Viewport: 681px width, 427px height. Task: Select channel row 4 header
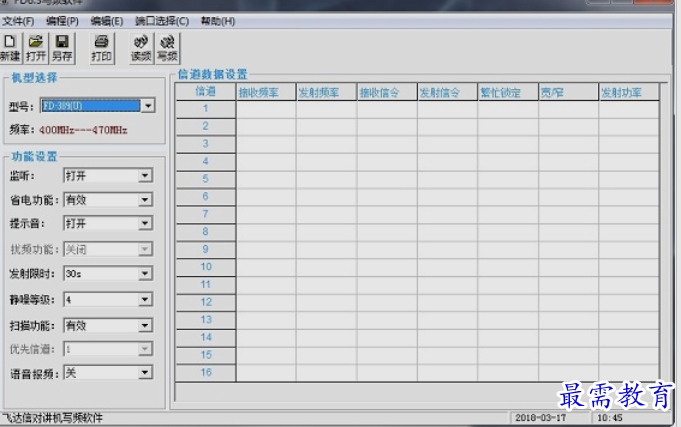point(206,162)
